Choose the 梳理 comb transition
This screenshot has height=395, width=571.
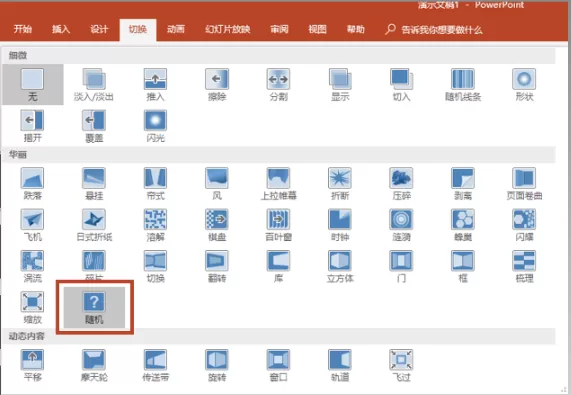524,266
